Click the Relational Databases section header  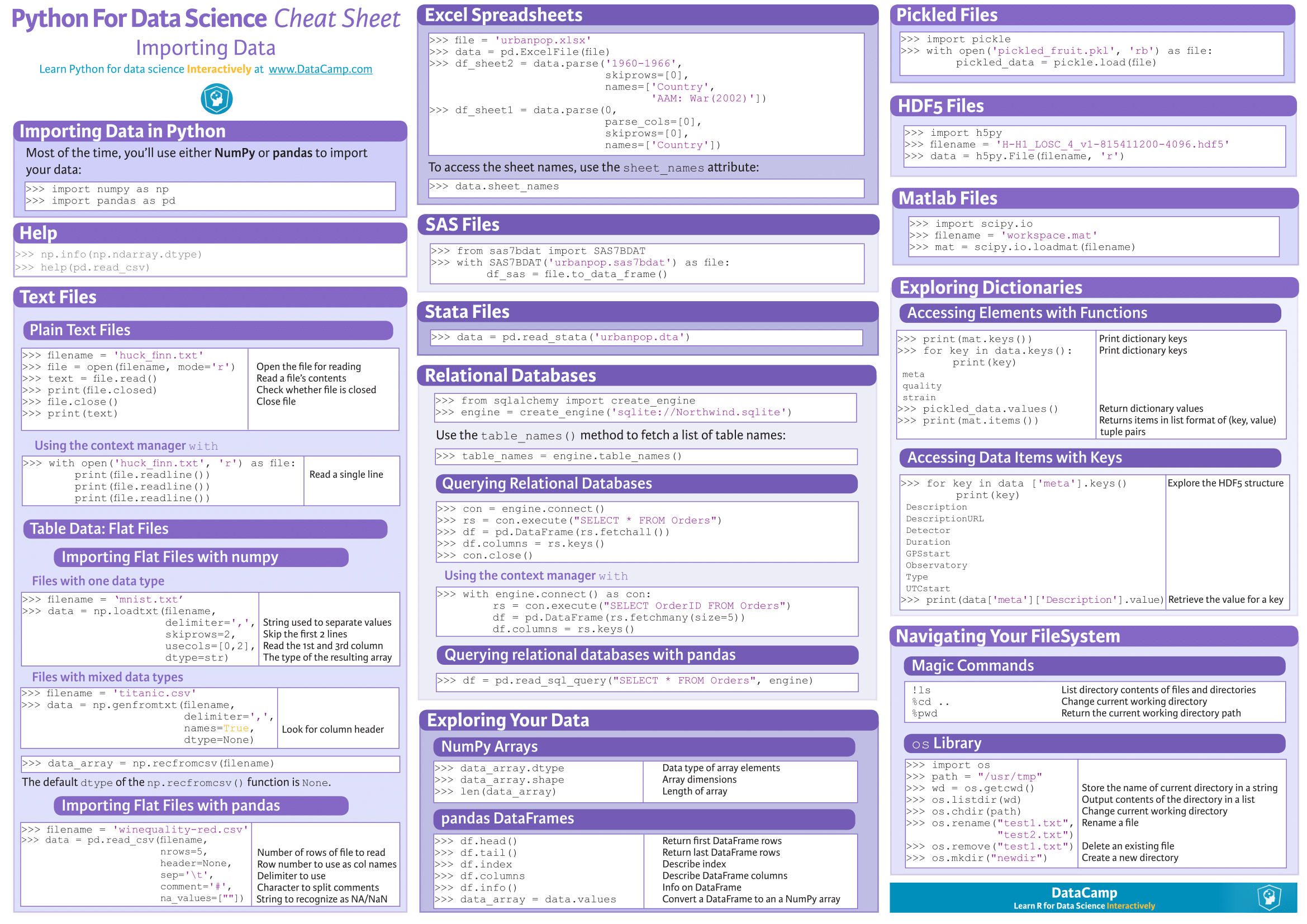tap(647, 375)
